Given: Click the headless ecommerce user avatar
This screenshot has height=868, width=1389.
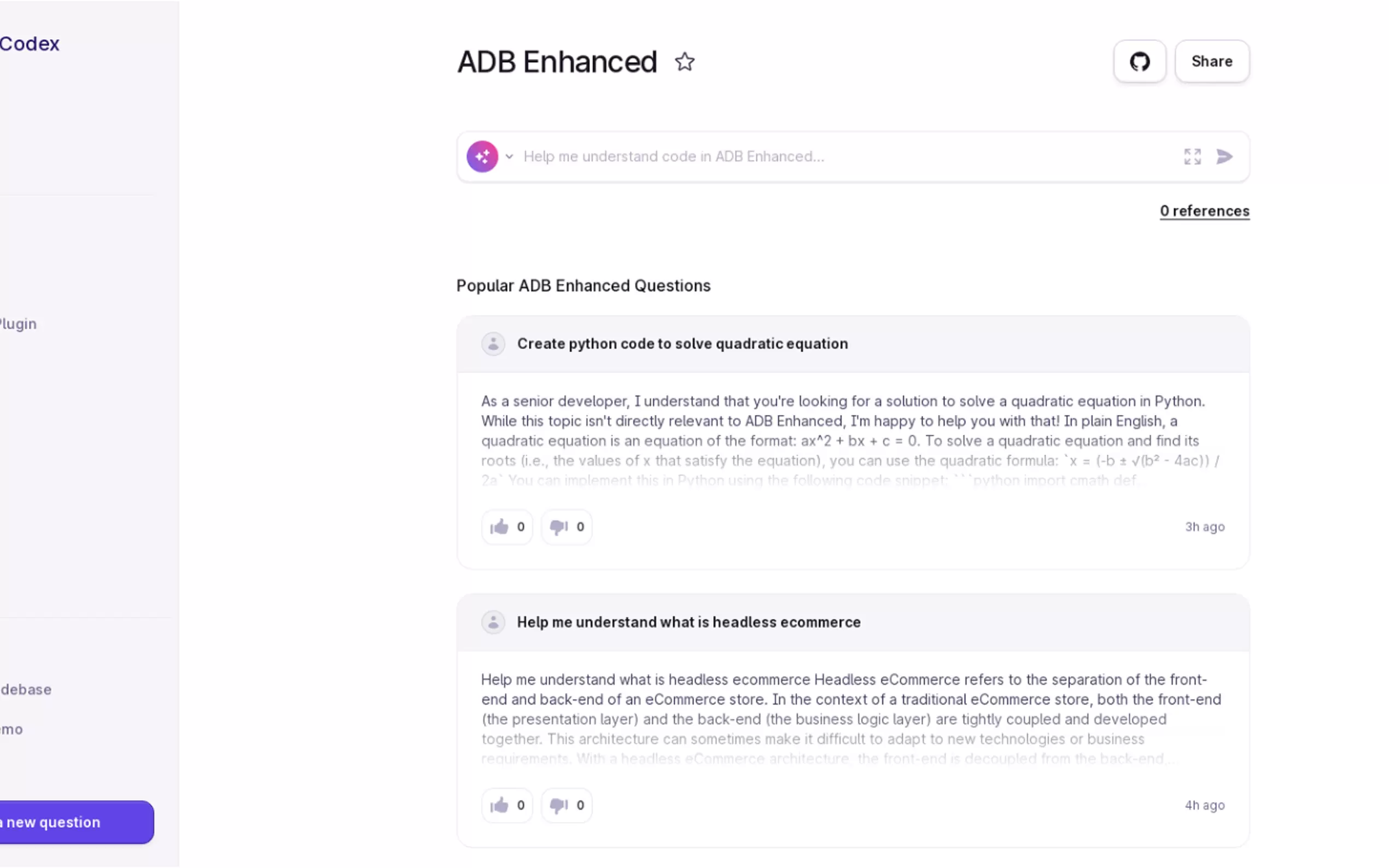Looking at the screenshot, I should point(493,622).
